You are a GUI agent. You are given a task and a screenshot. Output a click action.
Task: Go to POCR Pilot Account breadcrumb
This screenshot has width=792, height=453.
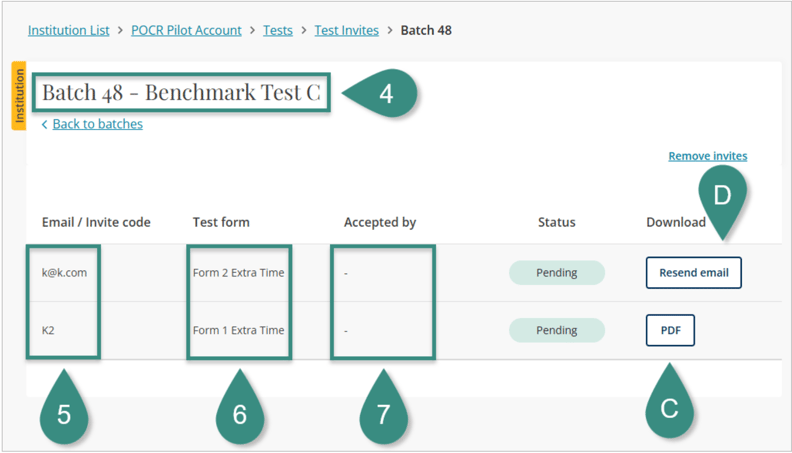coord(186,30)
